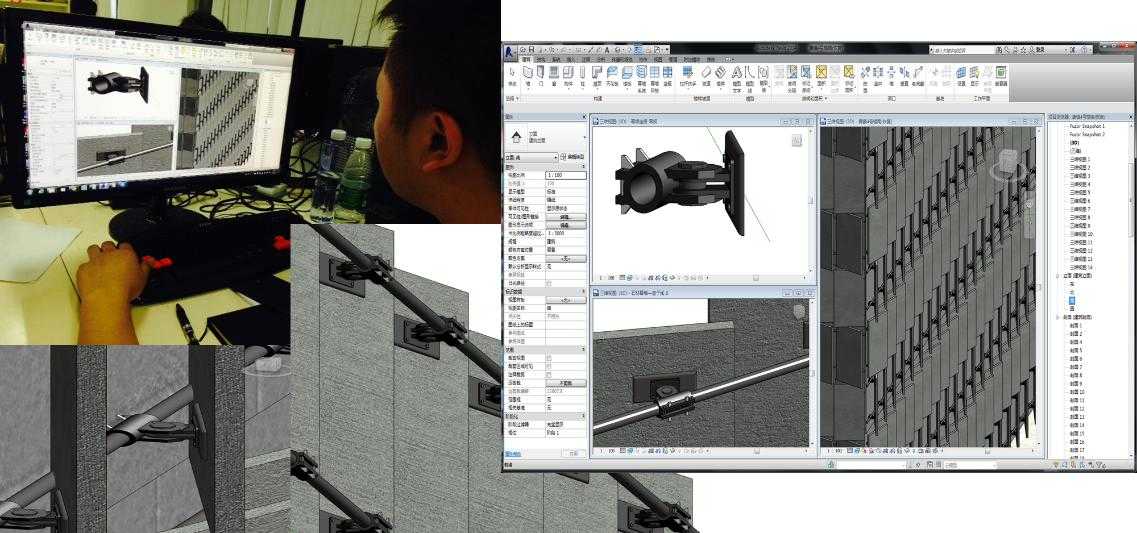Toggle the 注释裁剪 checkbox in Properties
Viewport: 1137px width, 533px height.
coord(548,374)
